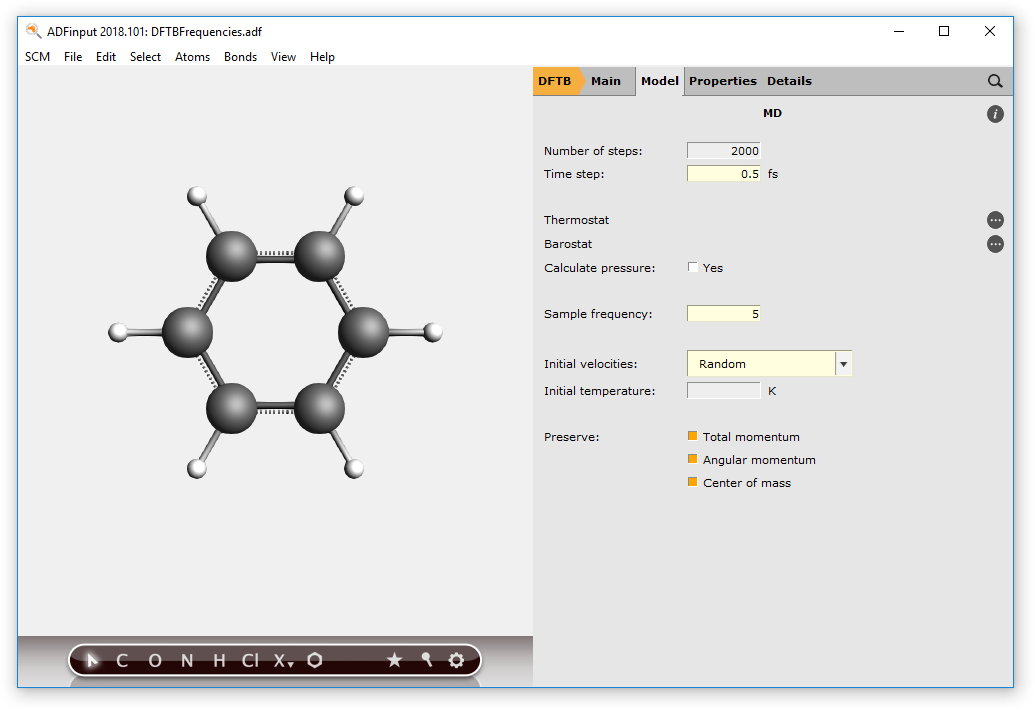This screenshot has width=1035, height=710.
Task: Click the search magnifier in panel bar
Action: click(x=994, y=81)
